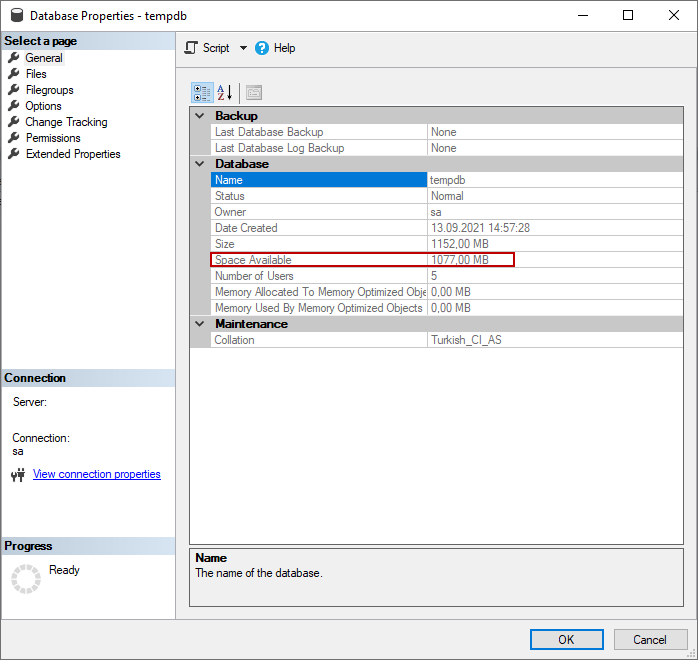This screenshot has width=698, height=660.
Task: Open the Change Tracking page
Action: click(x=66, y=122)
